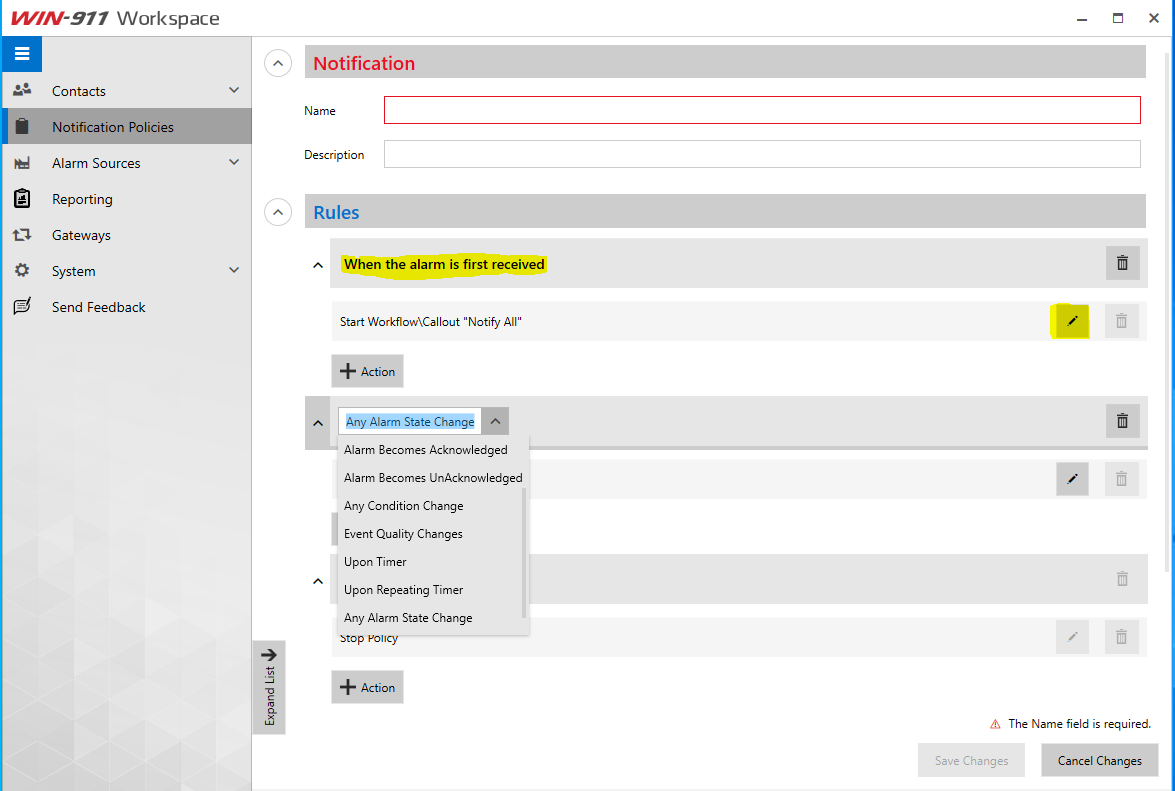Maximize the WIN-911 Workspace window
This screenshot has height=791, width=1175.
1118,18
